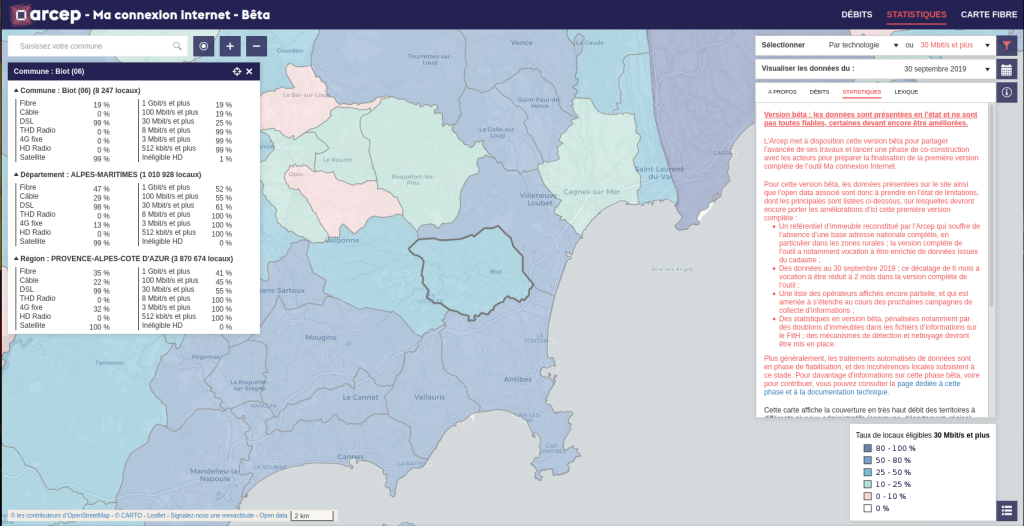Follow the 'documentation technique' link

851,393
